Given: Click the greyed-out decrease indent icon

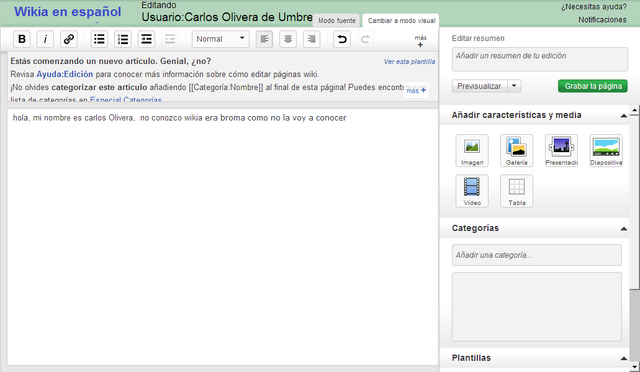Looking at the screenshot, I should (x=170, y=39).
